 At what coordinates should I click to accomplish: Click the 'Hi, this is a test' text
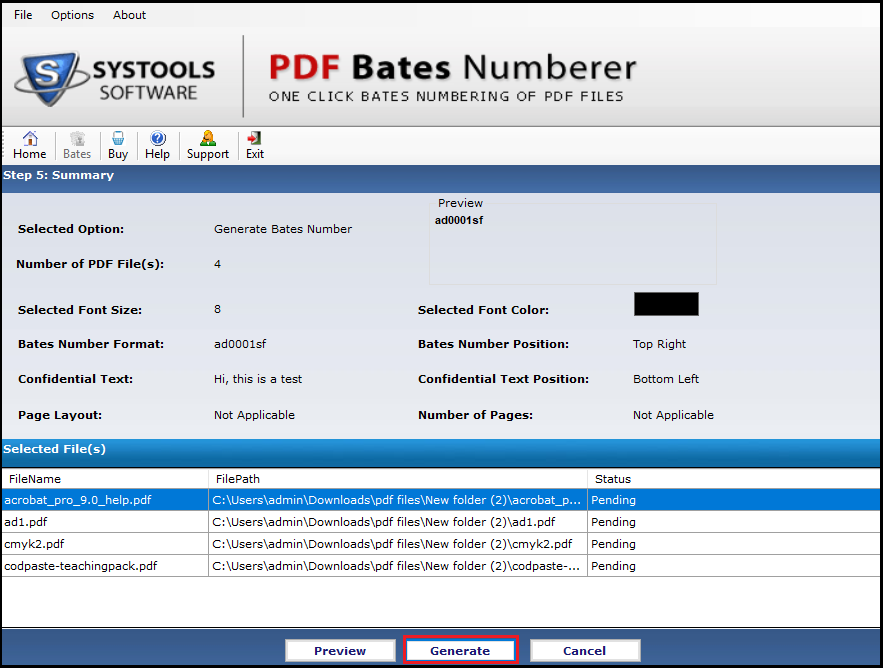tap(258, 379)
